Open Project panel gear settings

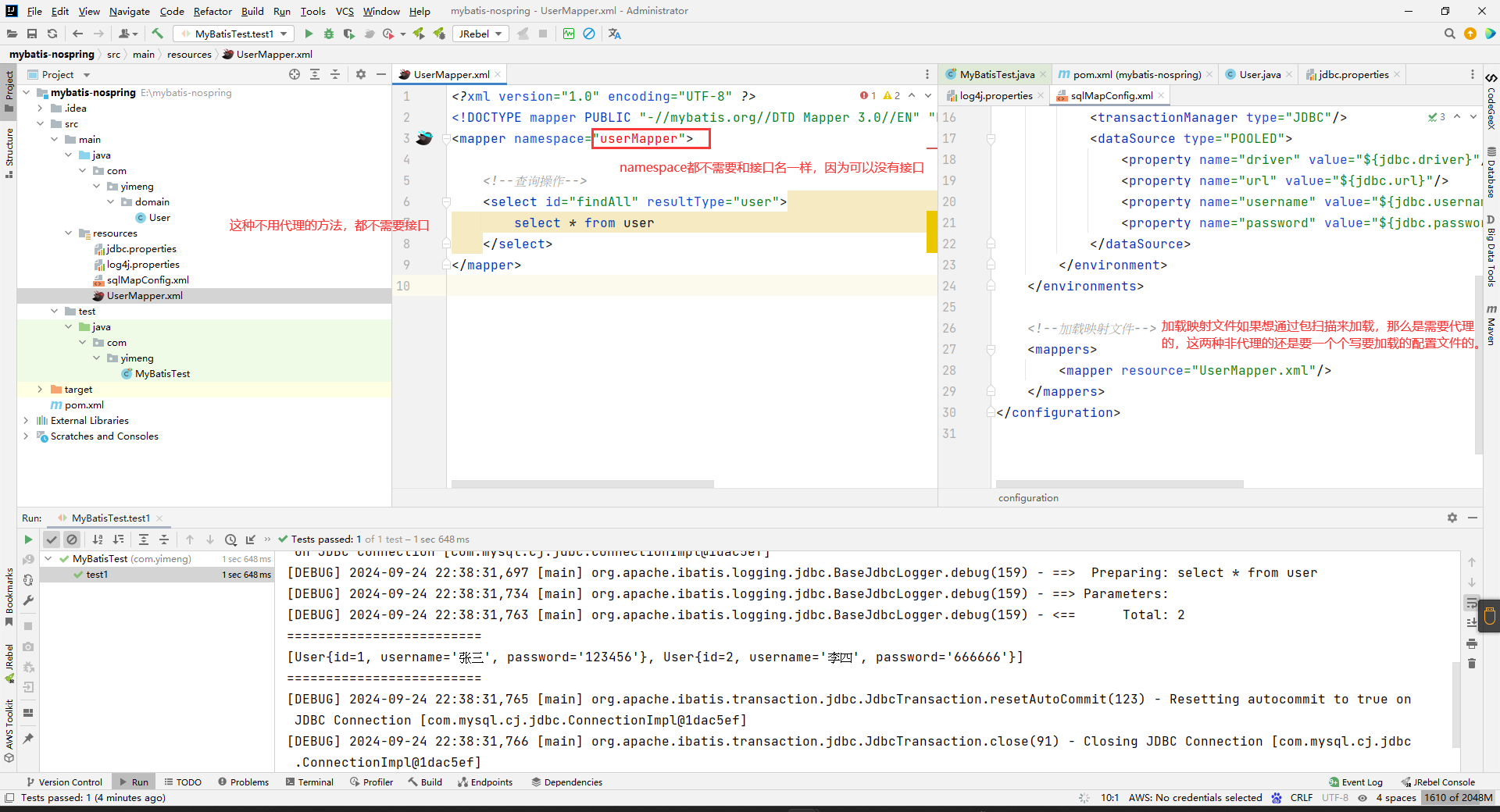pyautogui.click(x=361, y=74)
